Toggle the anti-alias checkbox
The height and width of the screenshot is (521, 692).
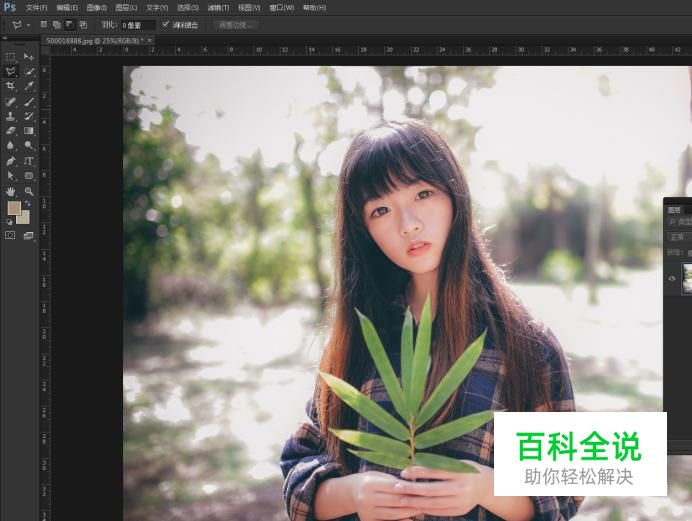click(x=165, y=24)
